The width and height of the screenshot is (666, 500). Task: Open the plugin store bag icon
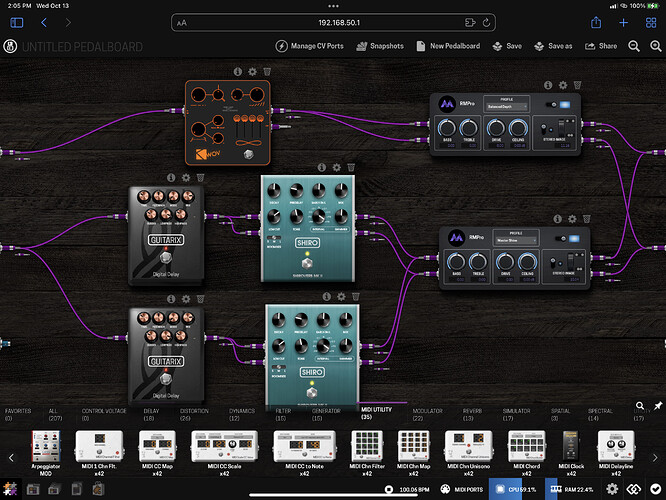pyautogui.click(x=98, y=489)
